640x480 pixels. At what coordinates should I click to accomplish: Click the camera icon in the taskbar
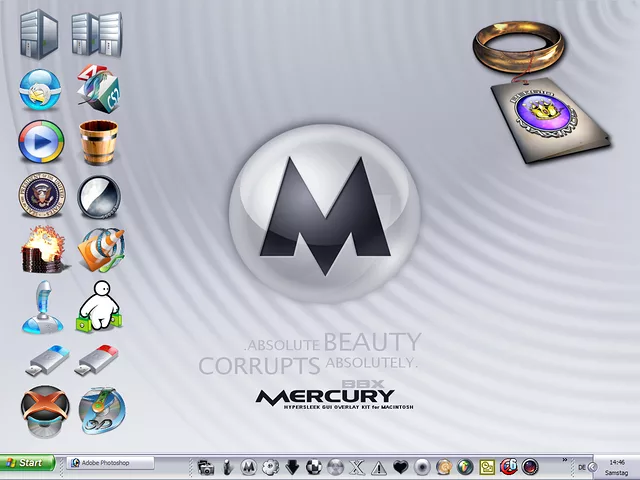pos(206,466)
